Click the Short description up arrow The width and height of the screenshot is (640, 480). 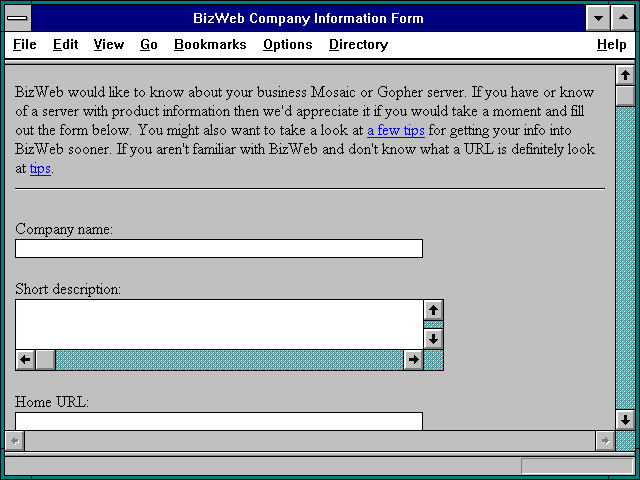[433, 310]
